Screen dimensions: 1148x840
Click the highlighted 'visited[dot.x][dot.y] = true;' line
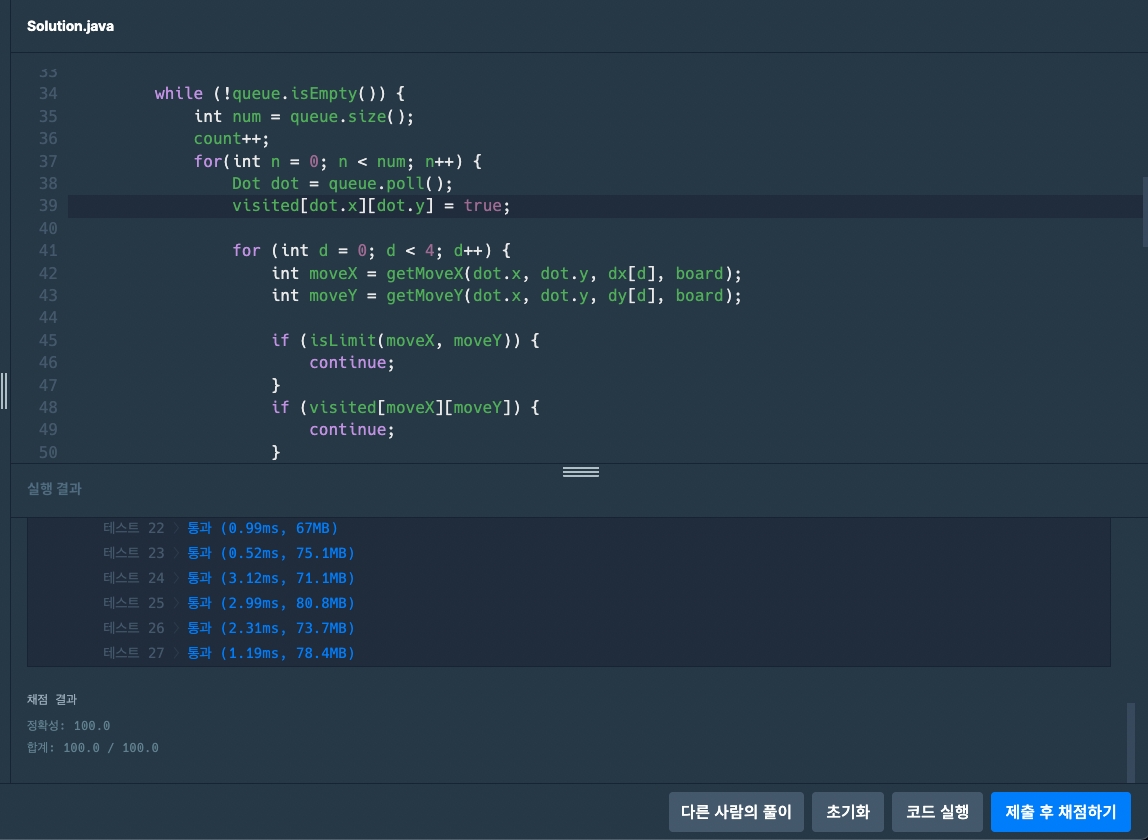[371, 206]
